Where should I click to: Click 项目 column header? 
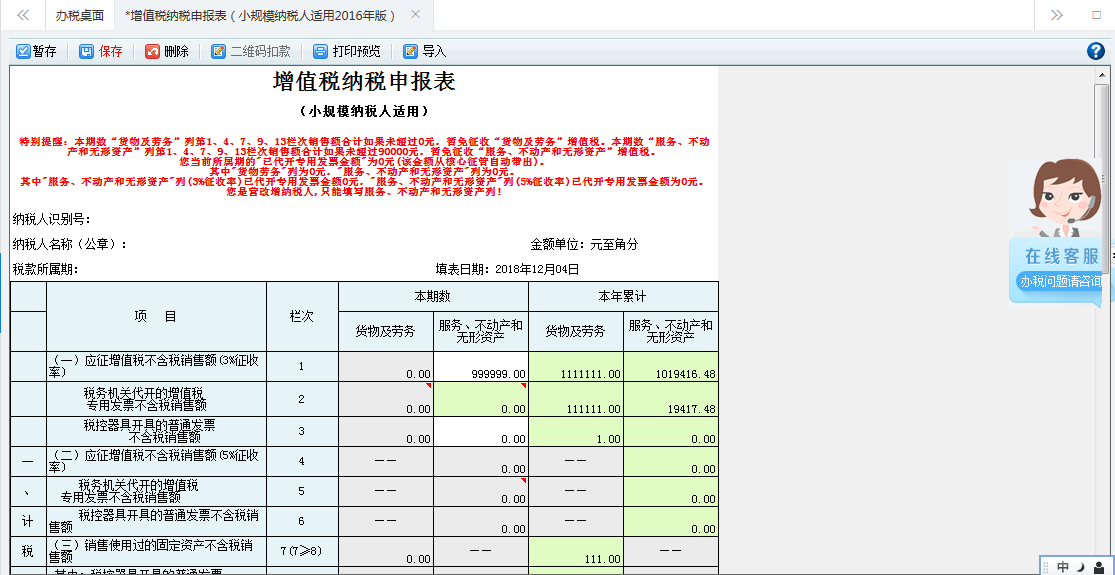pos(156,316)
